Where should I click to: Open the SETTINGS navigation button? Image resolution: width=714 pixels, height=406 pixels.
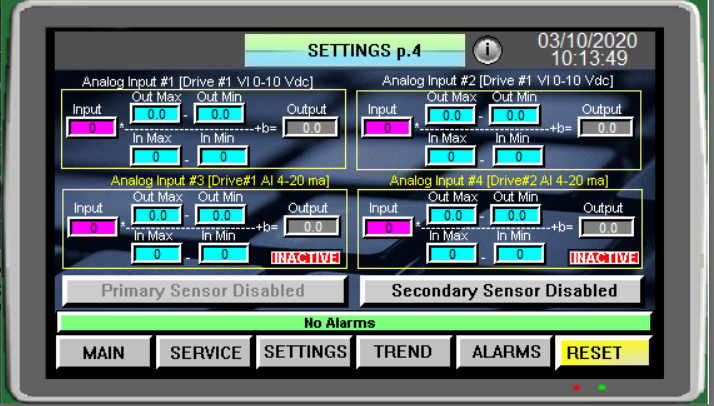point(305,352)
